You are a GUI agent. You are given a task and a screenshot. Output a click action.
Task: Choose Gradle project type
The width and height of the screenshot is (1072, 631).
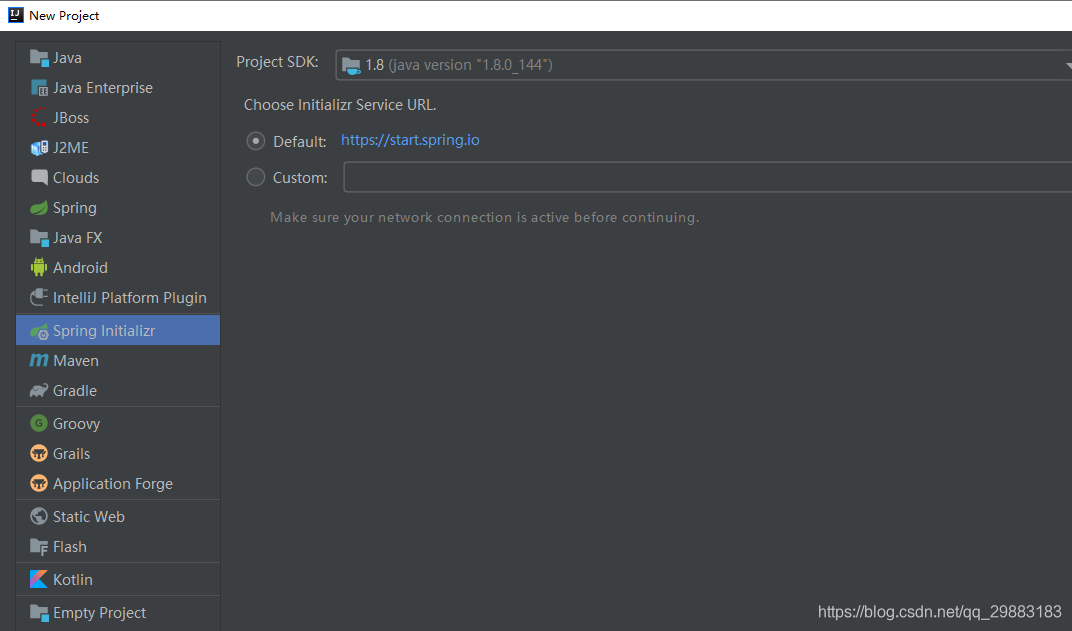pyautogui.click(x=118, y=390)
